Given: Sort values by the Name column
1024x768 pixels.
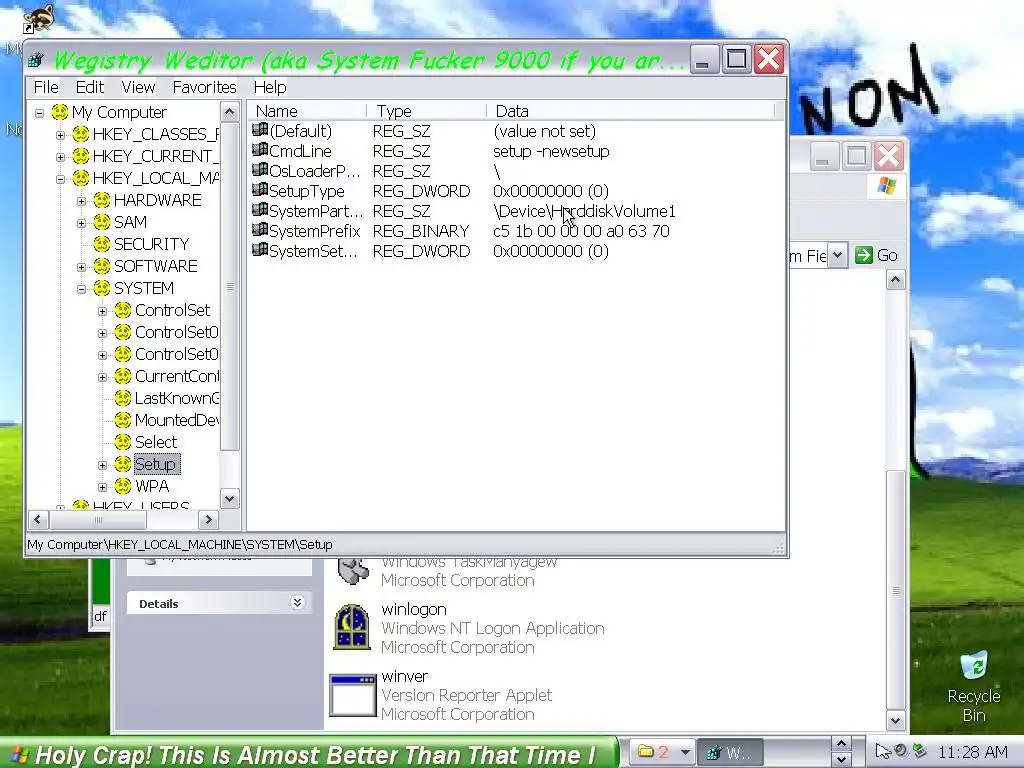Looking at the screenshot, I should (x=307, y=111).
